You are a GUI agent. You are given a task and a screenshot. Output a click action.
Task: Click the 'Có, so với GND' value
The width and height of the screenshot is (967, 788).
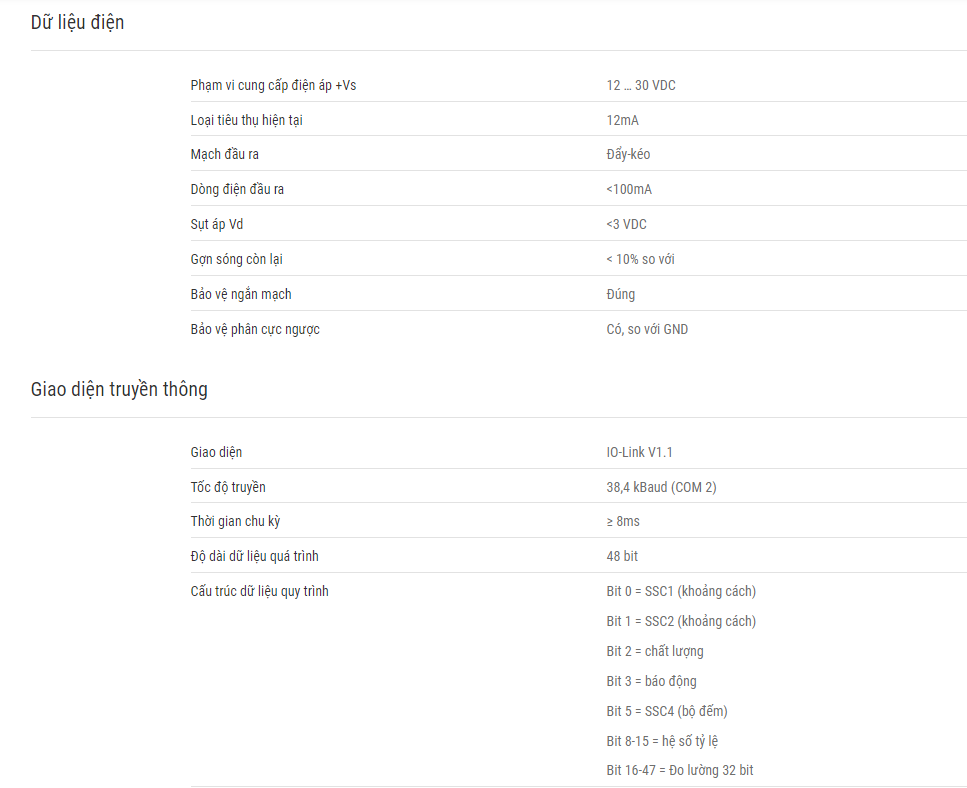coord(647,329)
